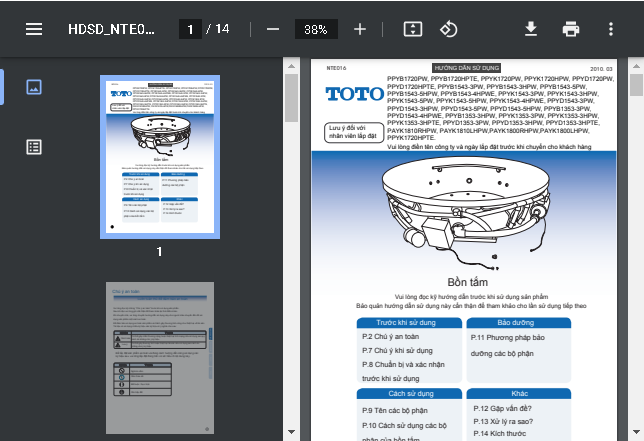Toggle the sidebar with the hamburger menu icon
Viewport: 644px width, 441px height.
point(34,29)
